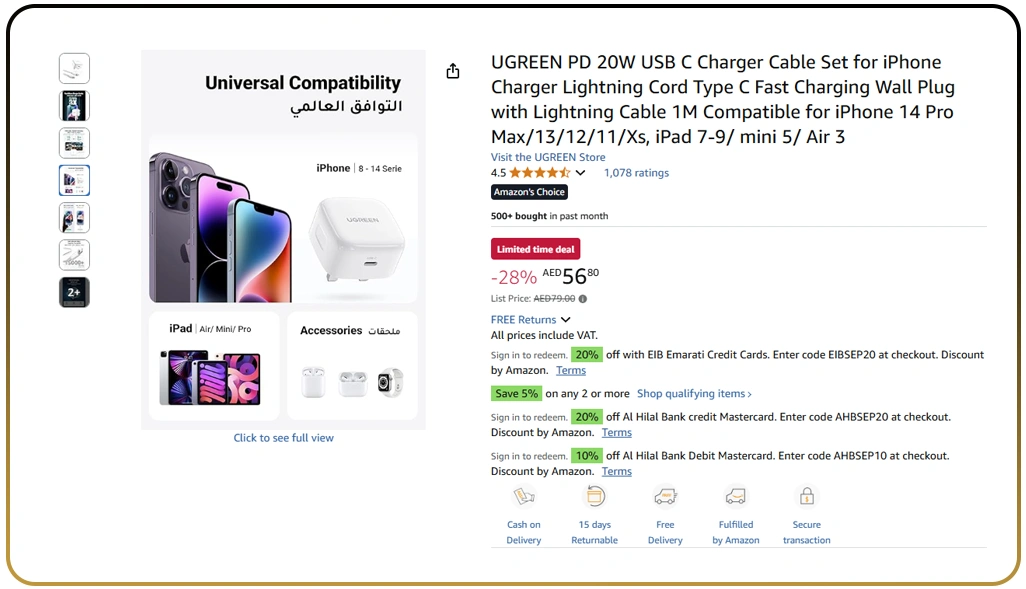
Task: Expand the FREE Returns details
Action: (x=566, y=319)
